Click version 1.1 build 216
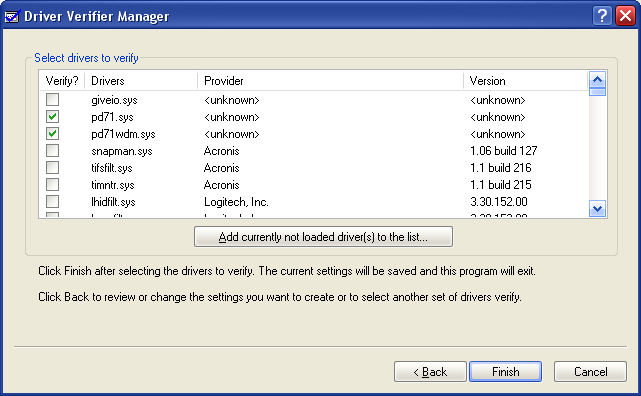The width and height of the screenshot is (641, 396). coord(500,168)
